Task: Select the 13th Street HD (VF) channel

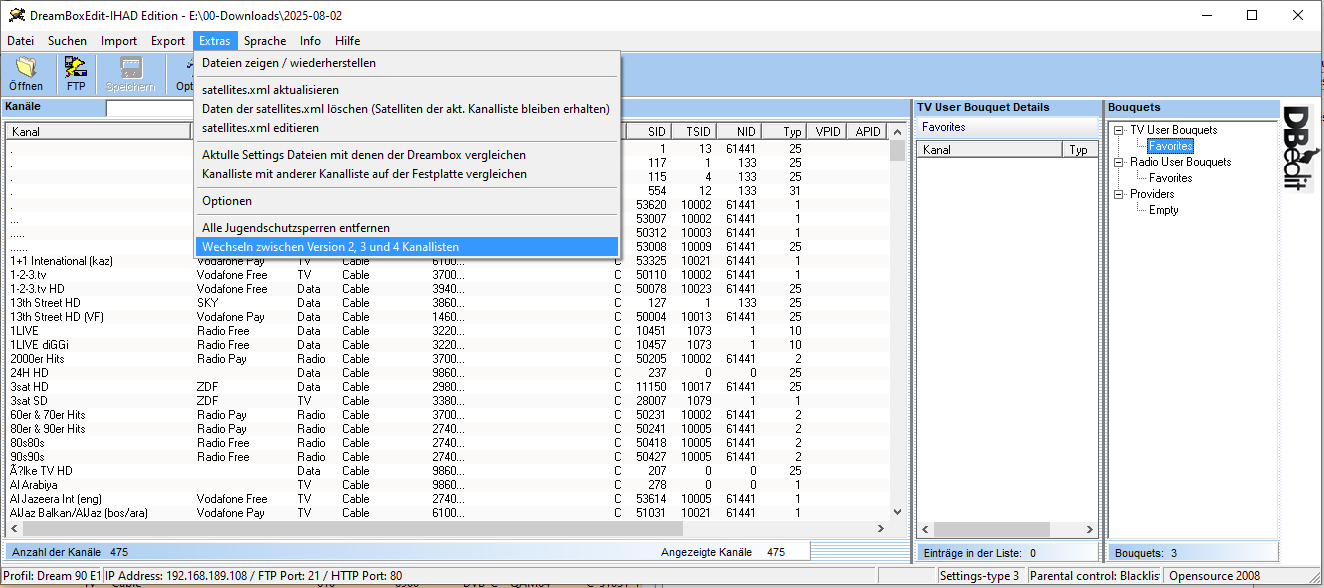Action: [447, 317]
